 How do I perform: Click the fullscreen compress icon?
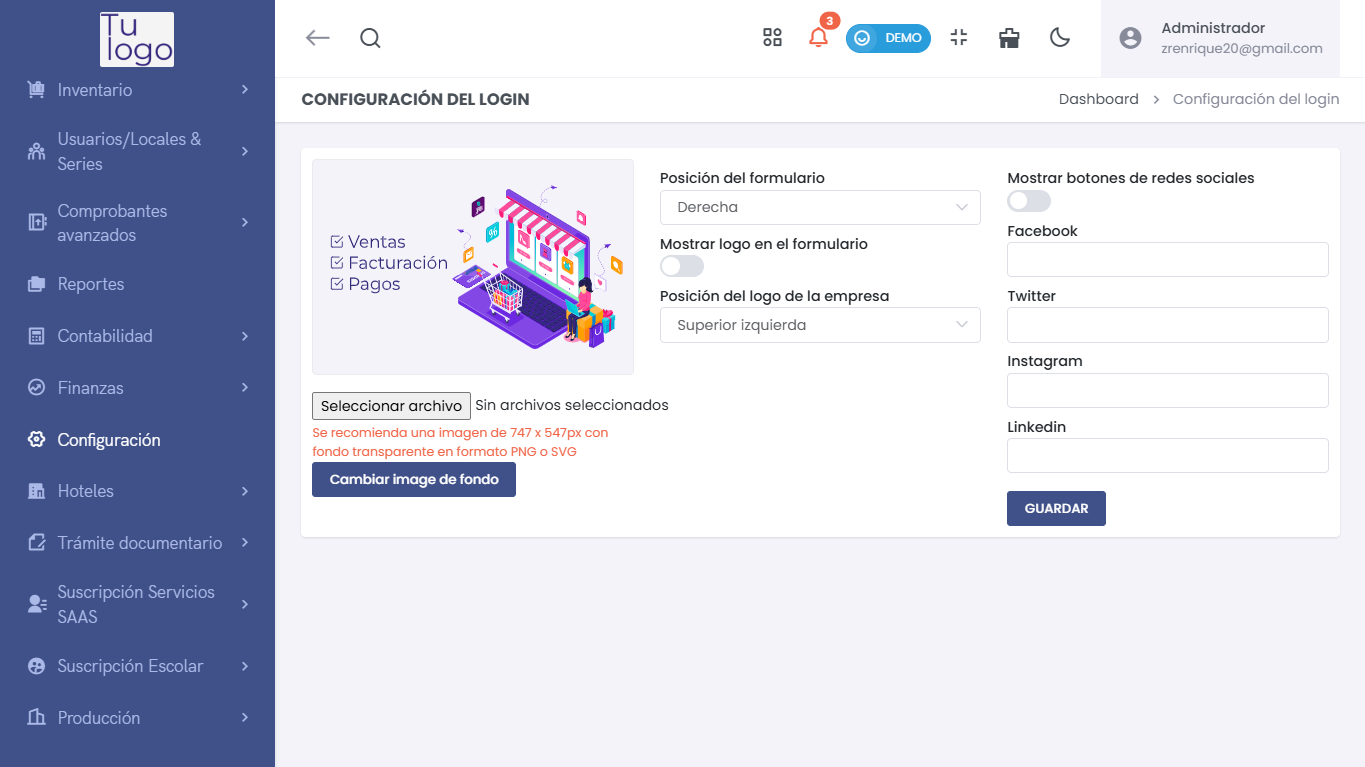[x=958, y=38]
